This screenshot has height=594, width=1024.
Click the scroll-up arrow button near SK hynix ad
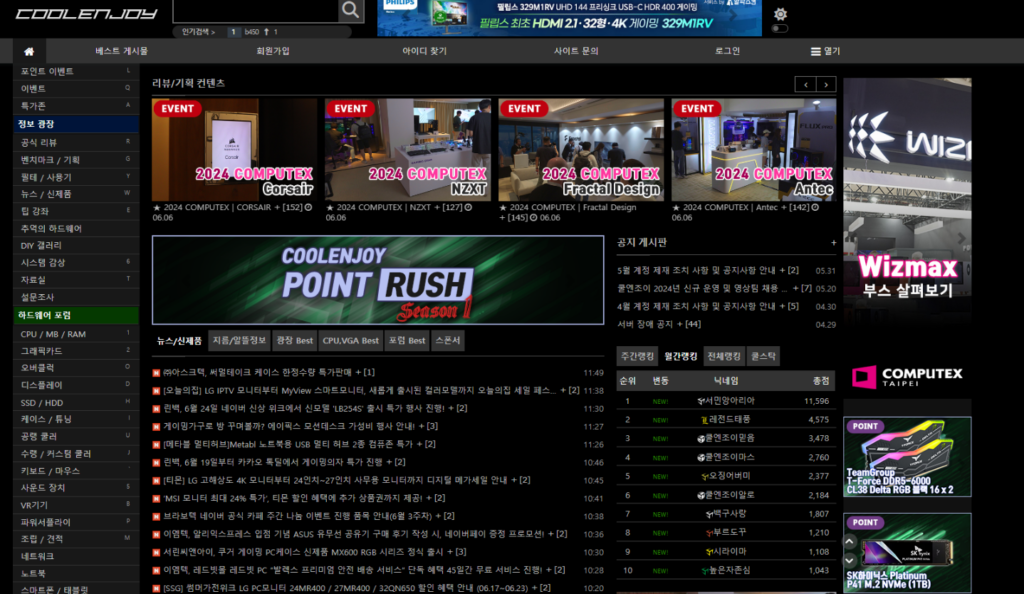[850, 543]
